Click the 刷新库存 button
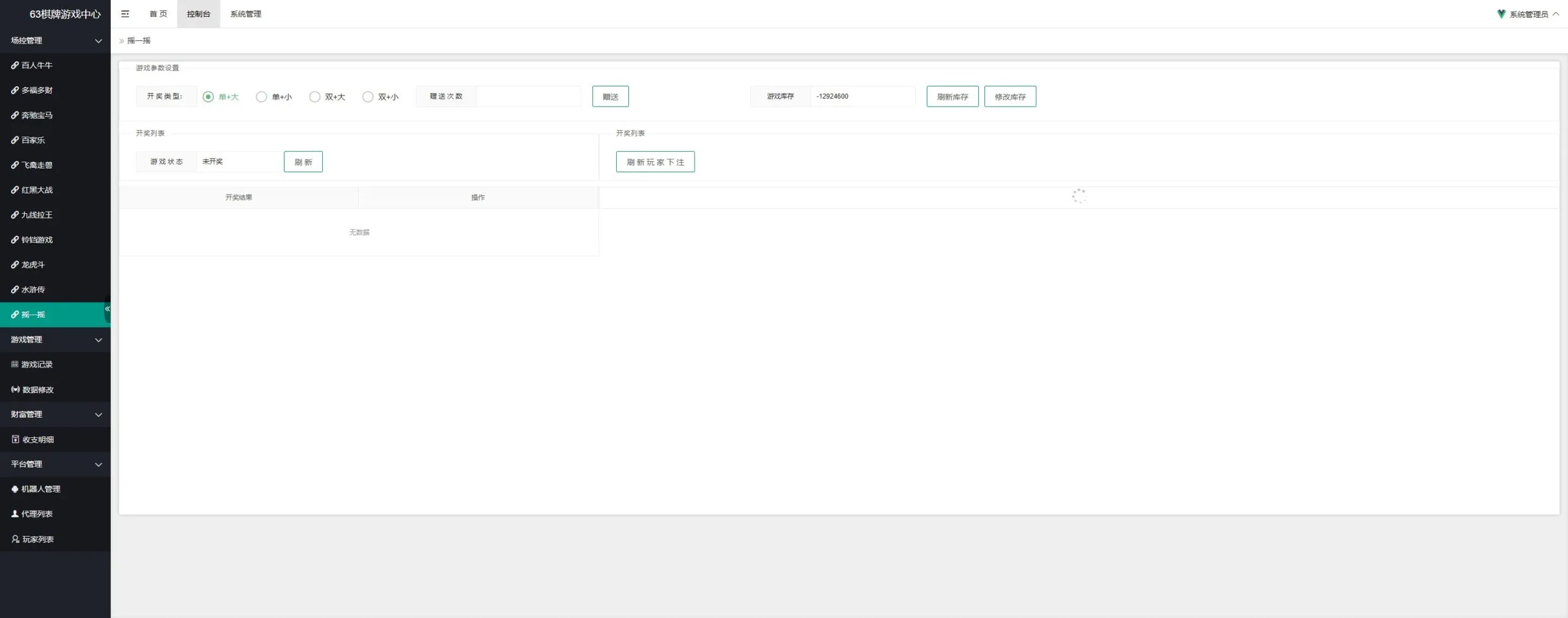 click(x=952, y=97)
